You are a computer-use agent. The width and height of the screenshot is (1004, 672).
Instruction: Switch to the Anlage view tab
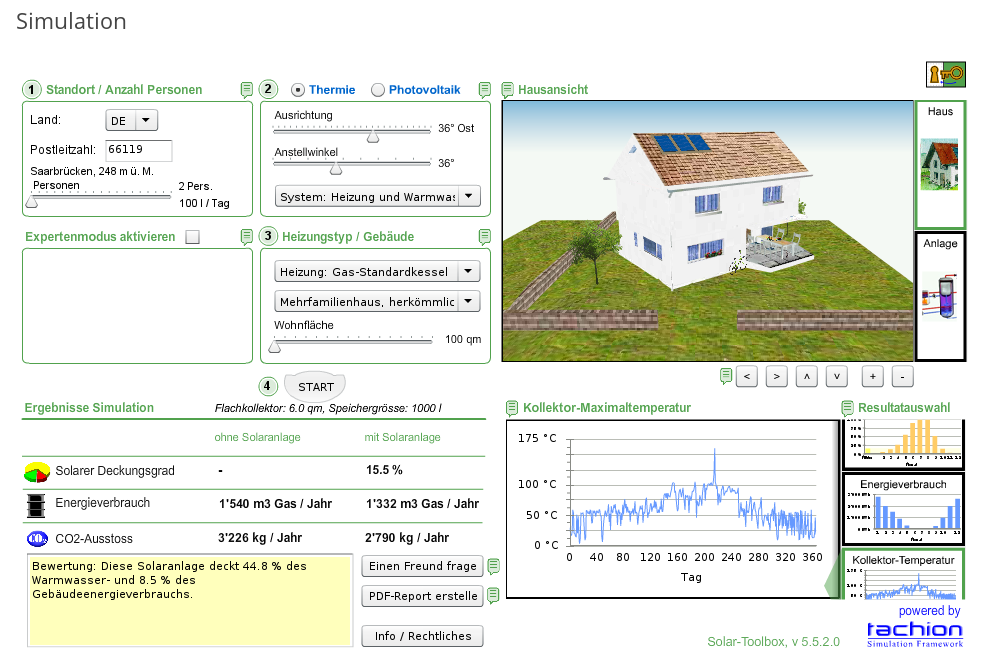[940, 295]
